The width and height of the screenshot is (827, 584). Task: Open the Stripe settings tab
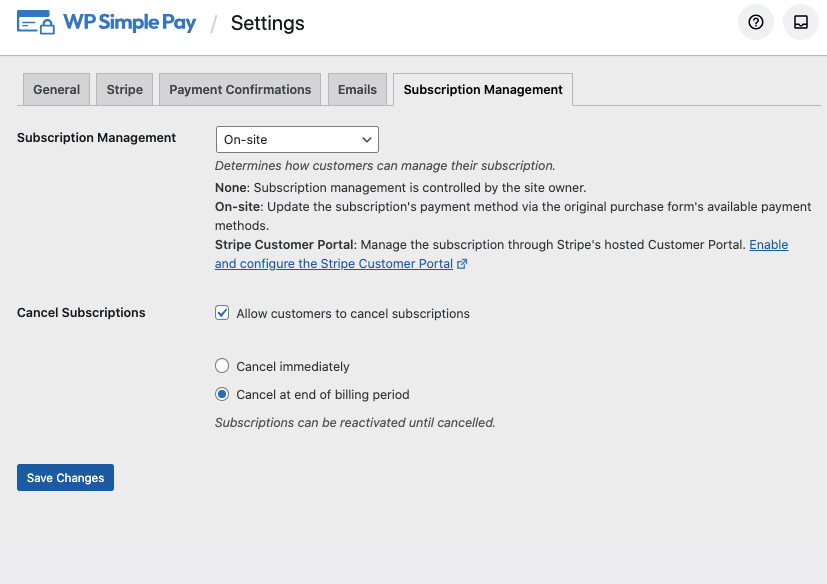coord(125,89)
